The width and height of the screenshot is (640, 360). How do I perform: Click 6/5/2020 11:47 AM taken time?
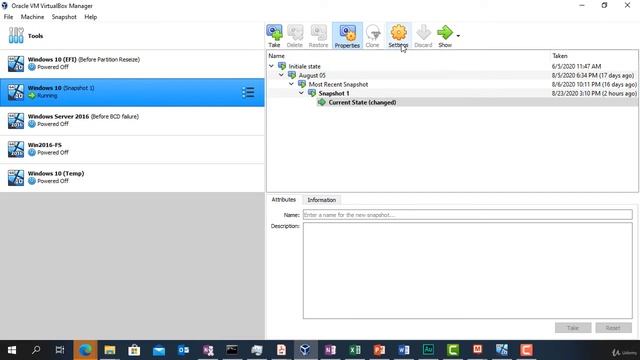coord(576,66)
